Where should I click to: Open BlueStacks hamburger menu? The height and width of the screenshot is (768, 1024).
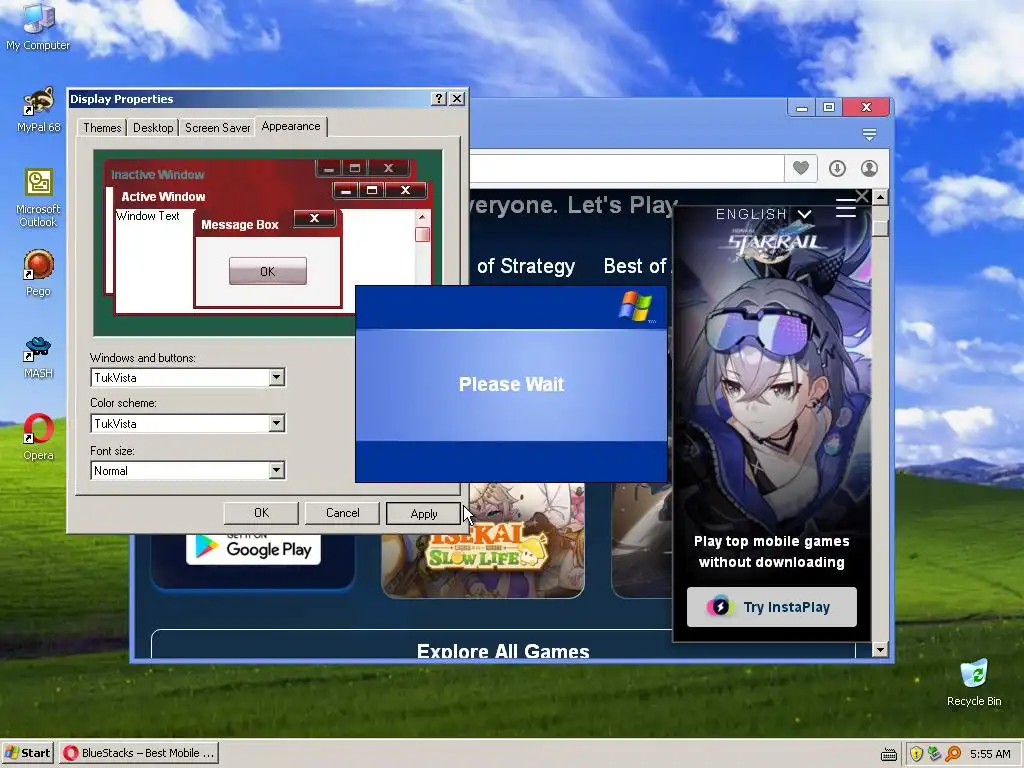tap(845, 208)
